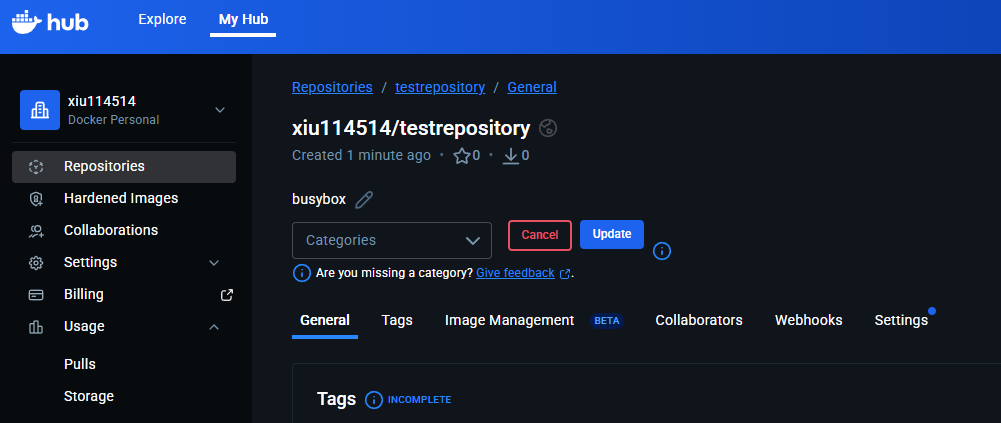
Task: Click the downloads count icon
Action: click(x=511, y=156)
